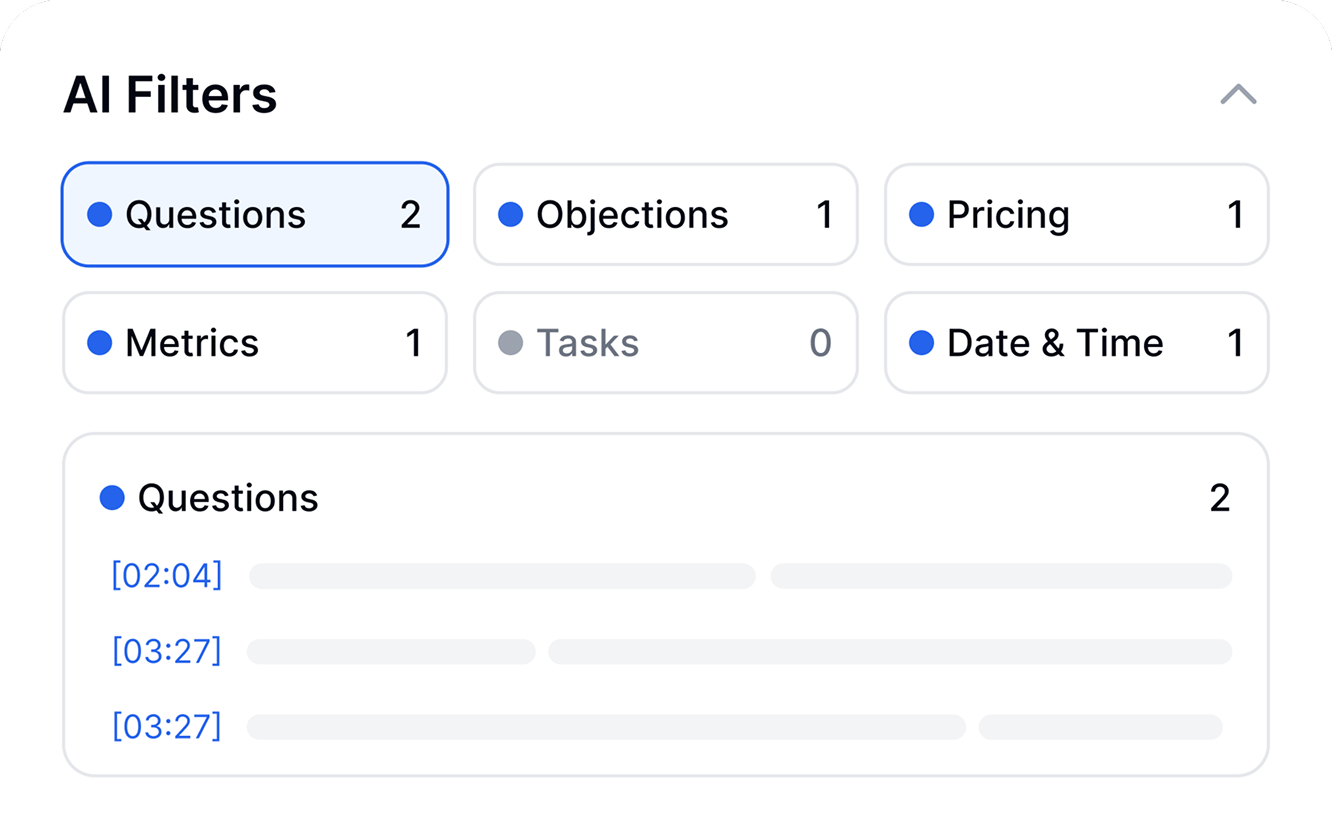Click the count badge on Questions chip
This screenshot has height=840, width=1332.
point(410,215)
